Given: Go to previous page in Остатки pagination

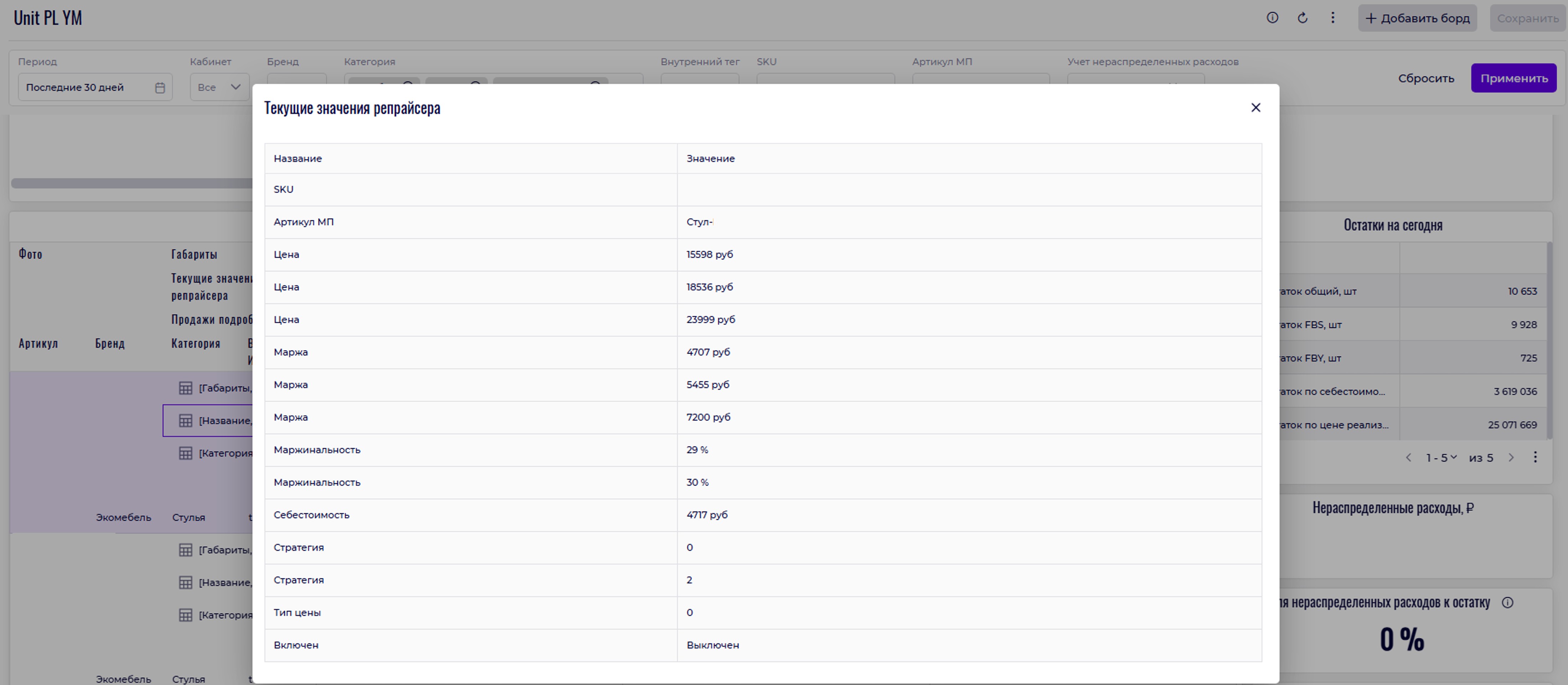Looking at the screenshot, I should [1408, 457].
